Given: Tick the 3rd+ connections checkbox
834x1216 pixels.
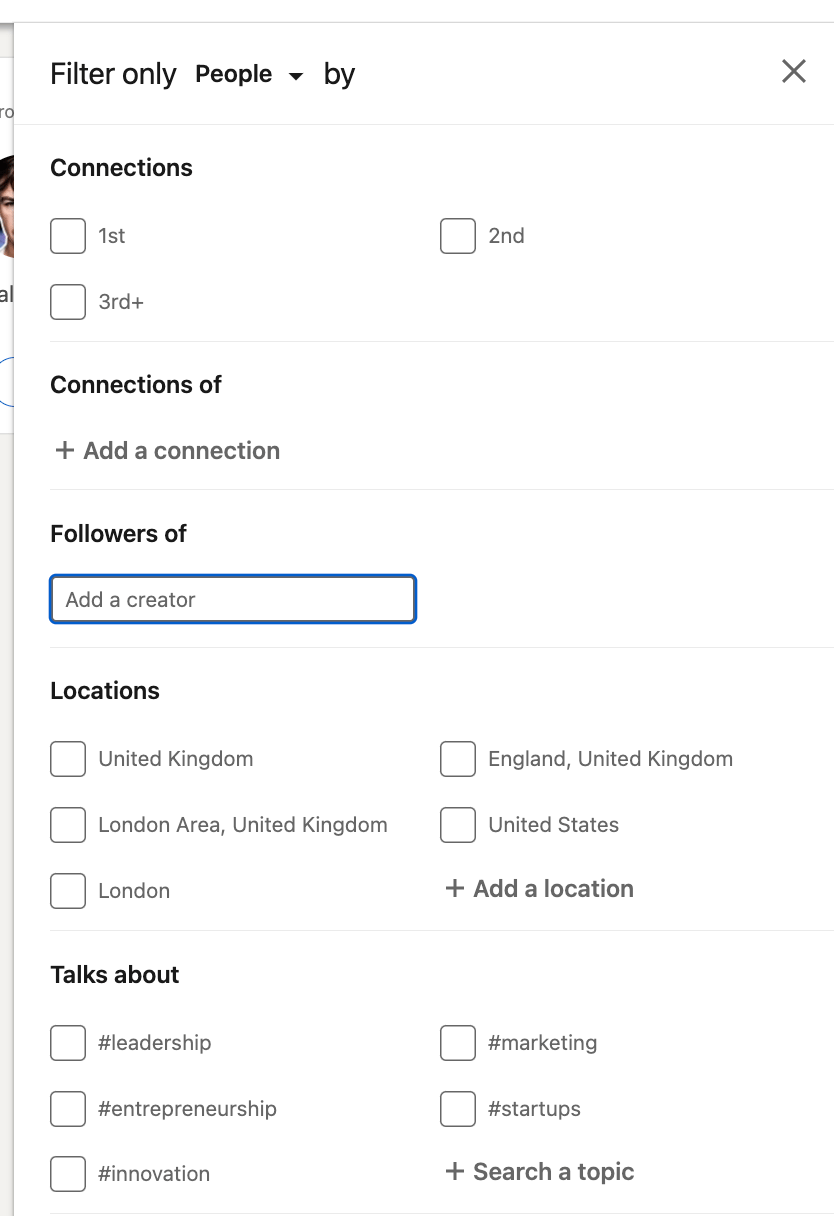Looking at the screenshot, I should pyautogui.click(x=68, y=301).
